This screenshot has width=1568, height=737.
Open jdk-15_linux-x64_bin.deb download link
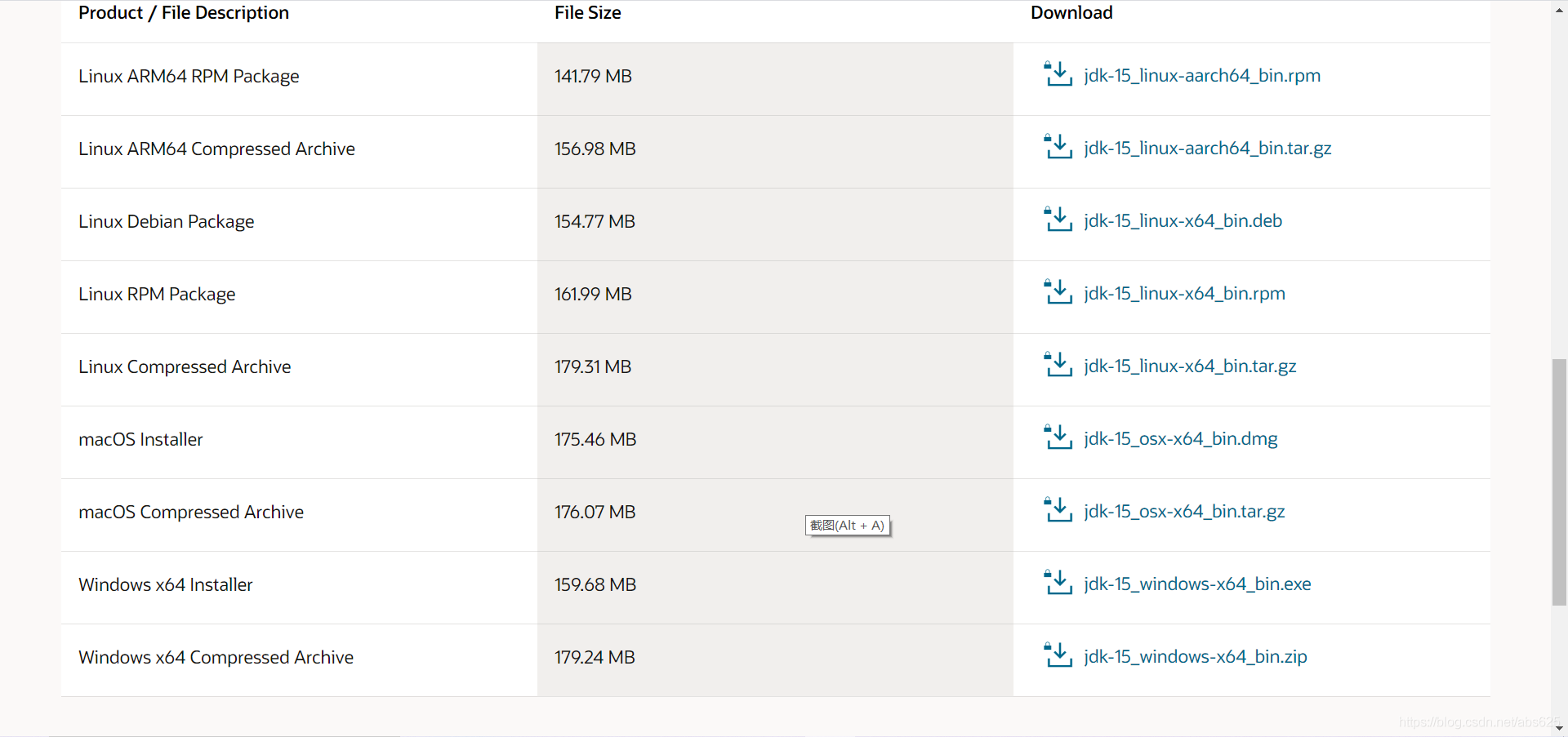(x=1183, y=220)
